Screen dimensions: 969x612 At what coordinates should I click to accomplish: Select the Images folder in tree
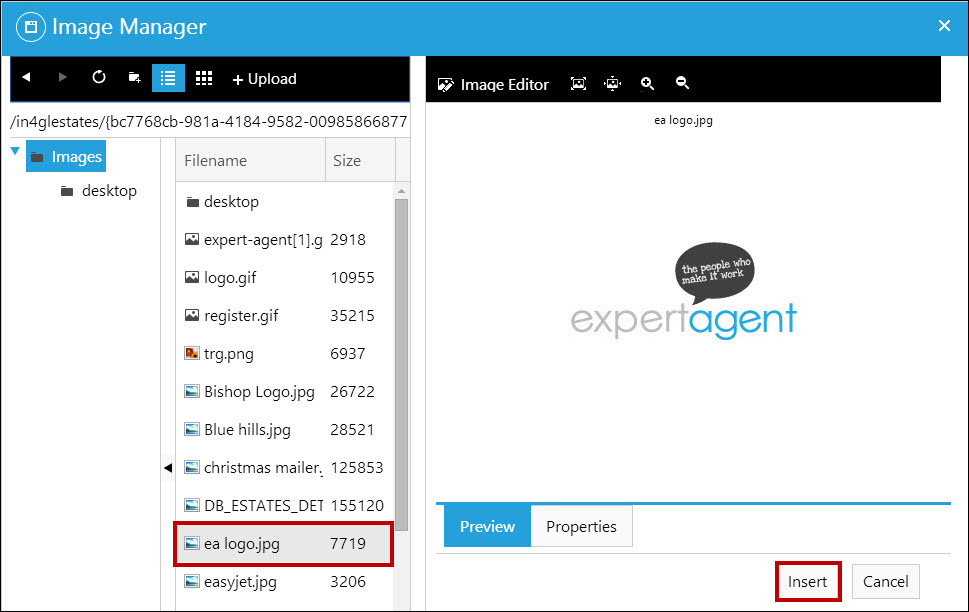[66, 156]
